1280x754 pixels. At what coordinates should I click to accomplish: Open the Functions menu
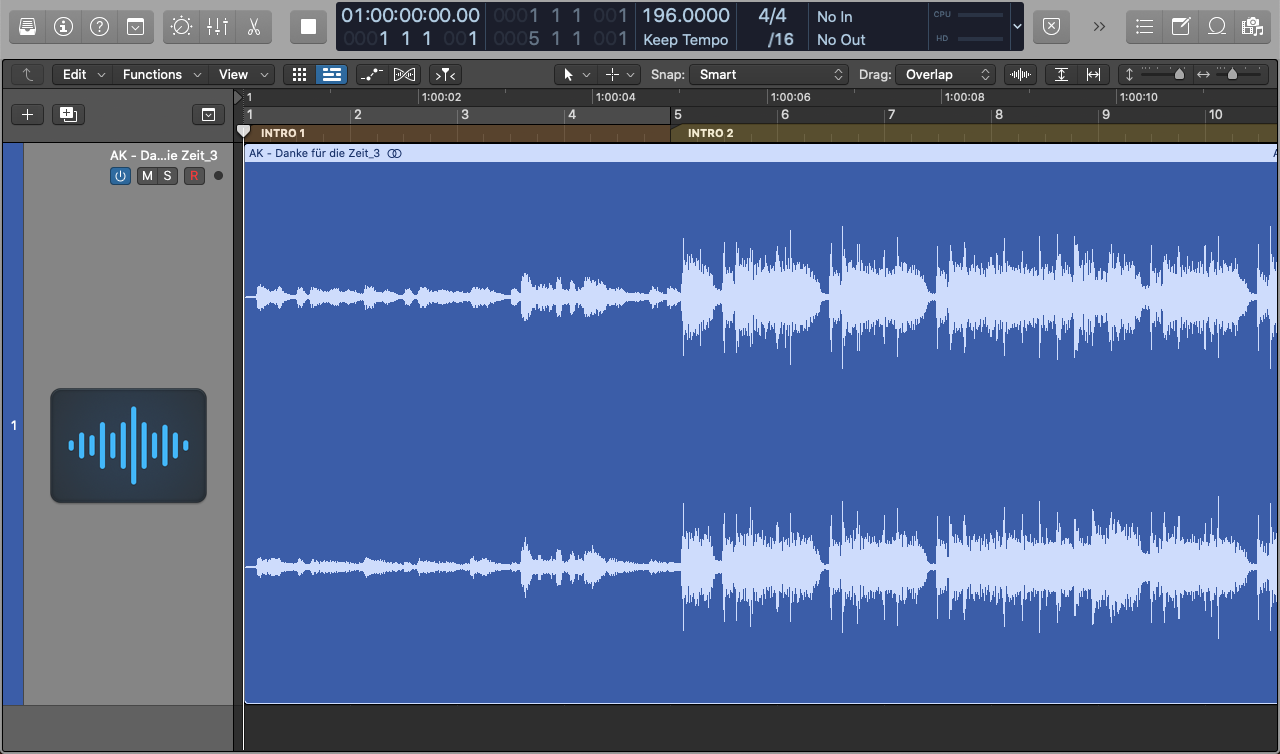pos(161,74)
